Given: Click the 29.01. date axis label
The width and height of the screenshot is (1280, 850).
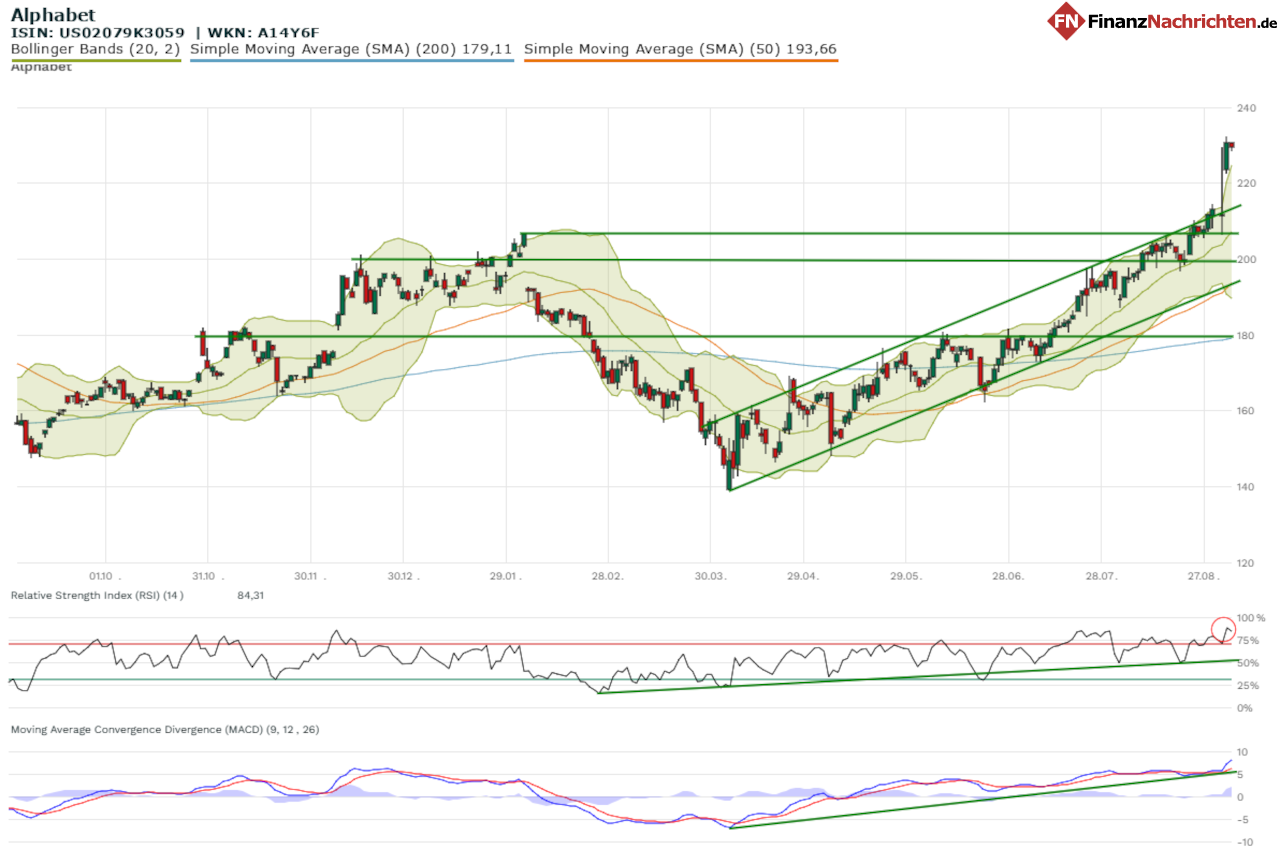Looking at the screenshot, I should (505, 576).
